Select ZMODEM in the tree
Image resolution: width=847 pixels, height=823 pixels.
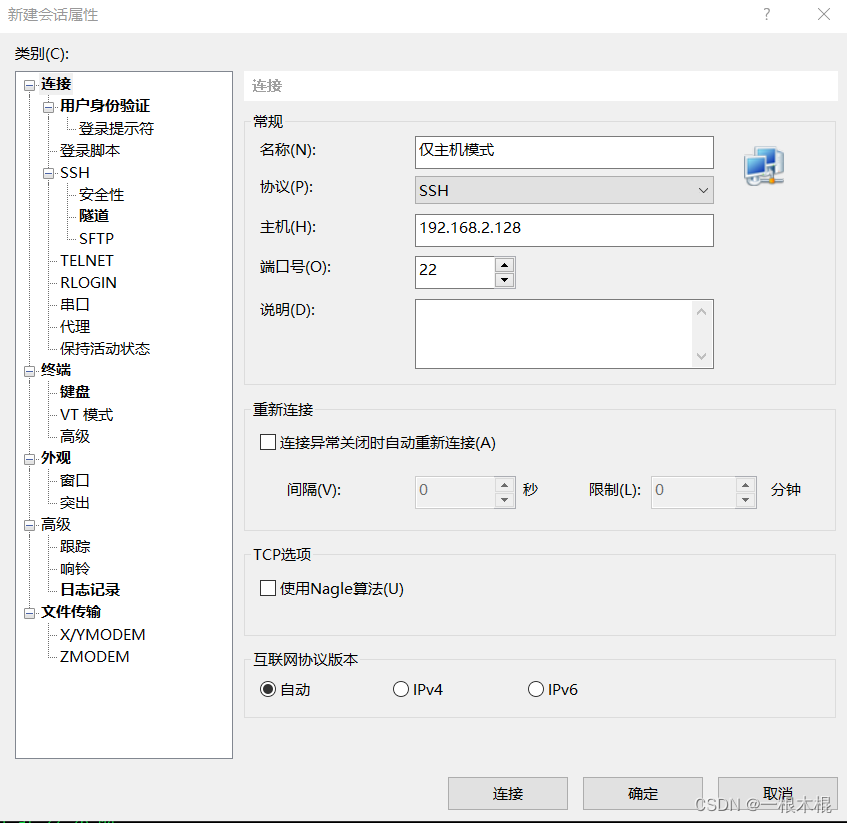pos(95,657)
